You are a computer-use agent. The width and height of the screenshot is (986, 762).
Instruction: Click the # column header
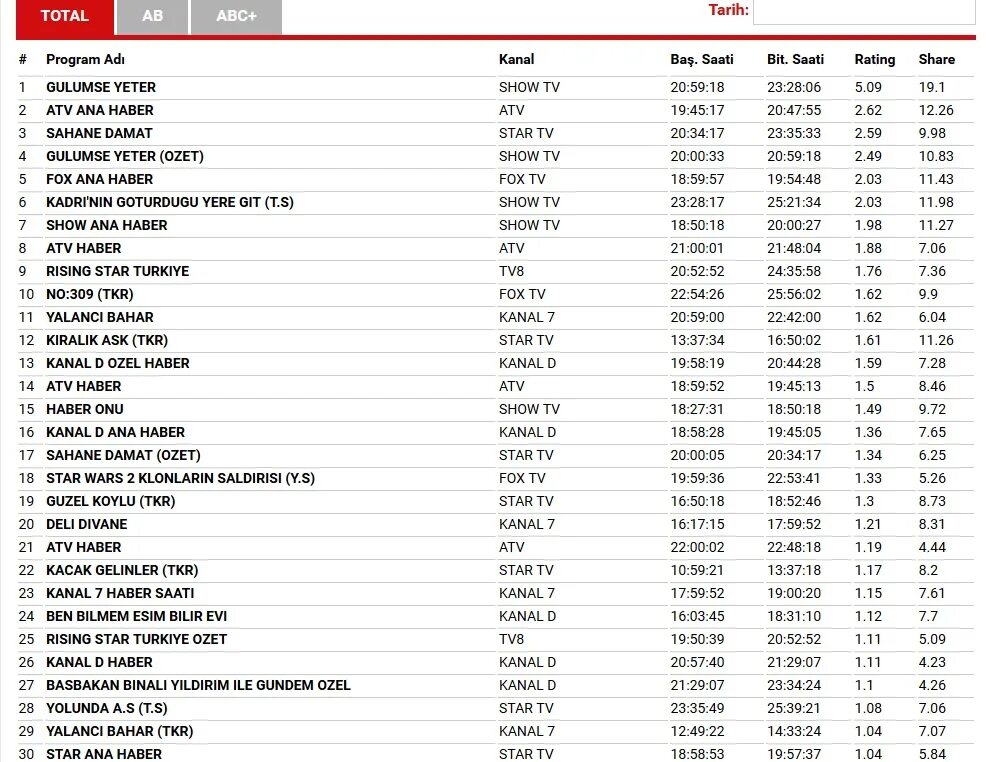tap(22, 59)
